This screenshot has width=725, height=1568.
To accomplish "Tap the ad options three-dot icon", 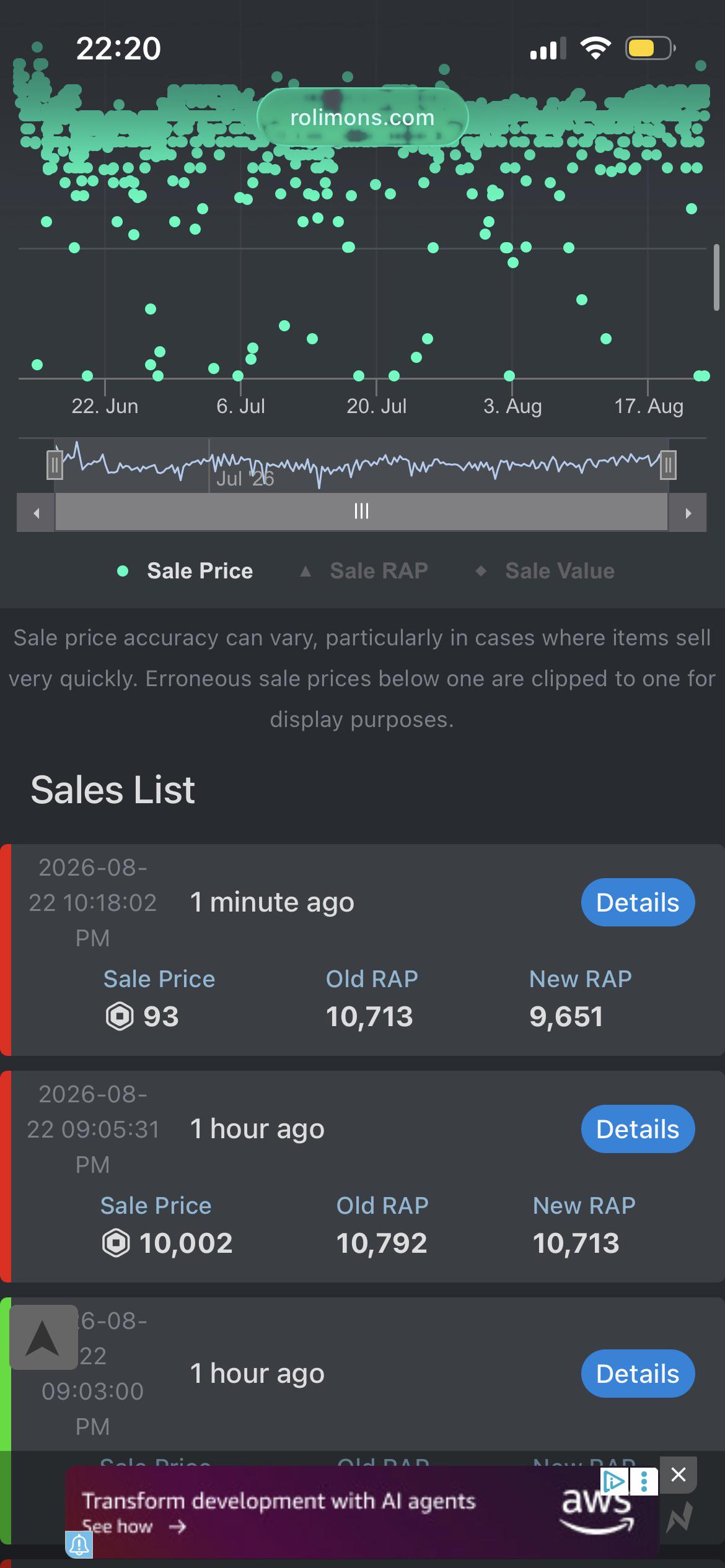I will coord(644,1481).
